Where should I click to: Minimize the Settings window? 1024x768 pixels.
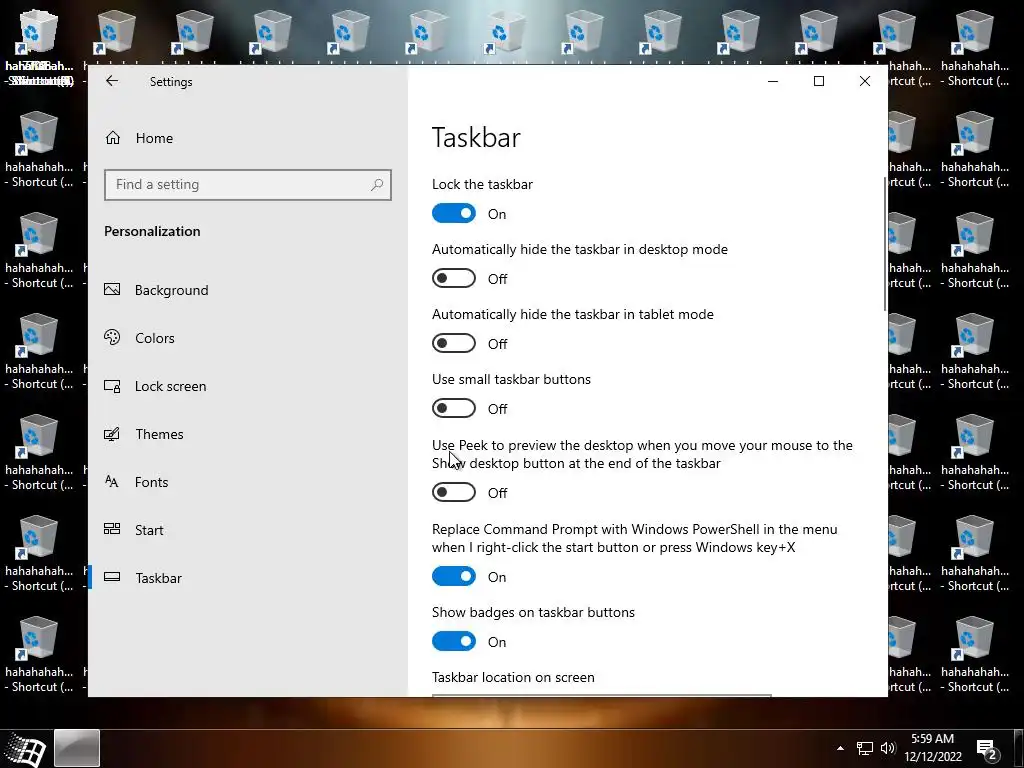pyautogui.click(x=773, y=81)
